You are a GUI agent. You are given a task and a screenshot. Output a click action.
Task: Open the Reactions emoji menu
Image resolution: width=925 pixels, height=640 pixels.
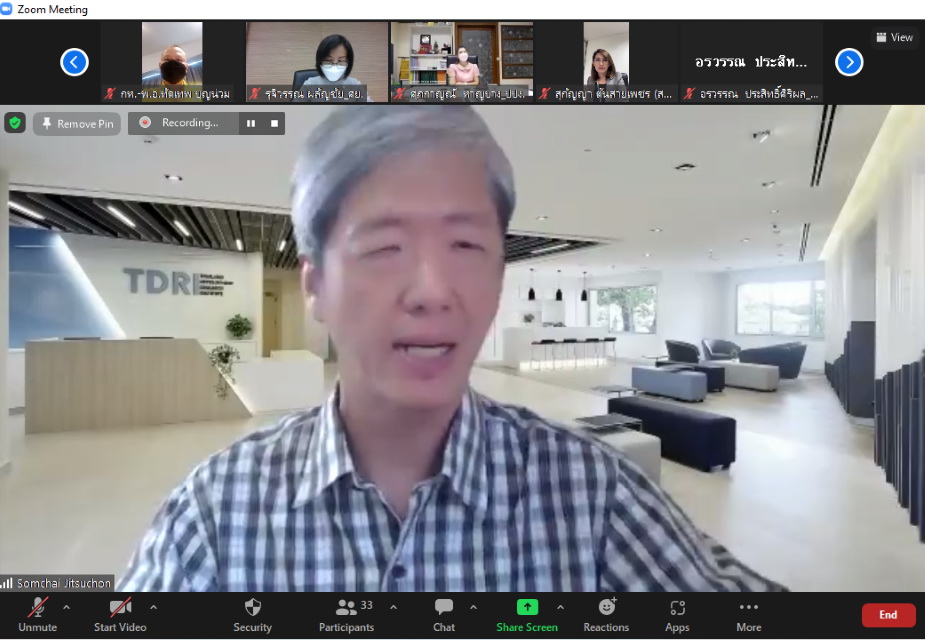606,615
